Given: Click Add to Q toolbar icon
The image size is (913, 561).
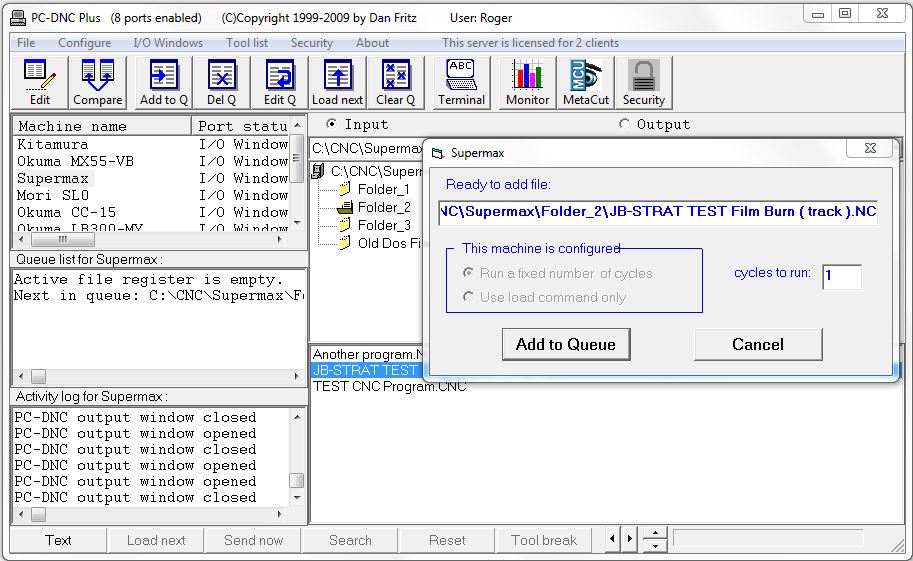Looking at the screenshot, I should tap(164, 83).
